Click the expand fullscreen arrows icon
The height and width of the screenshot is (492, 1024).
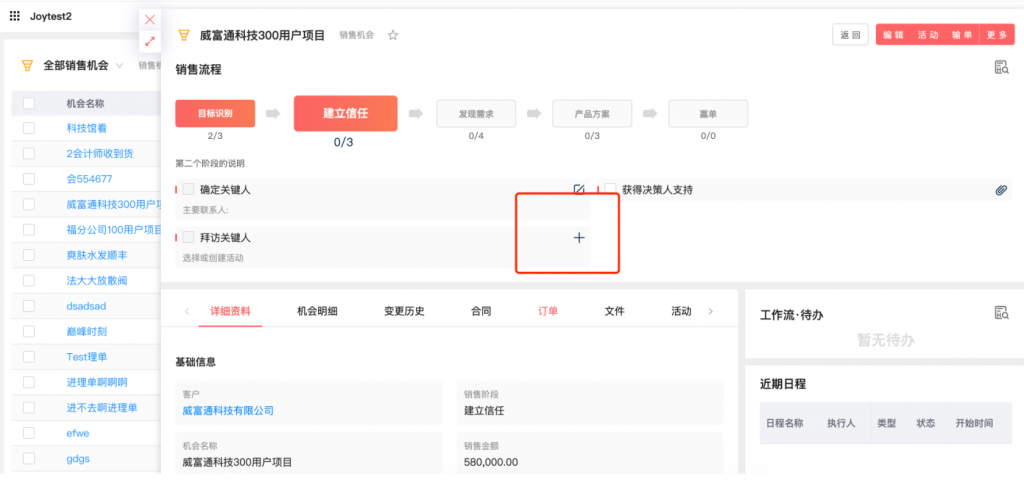(x=150, y=41)
